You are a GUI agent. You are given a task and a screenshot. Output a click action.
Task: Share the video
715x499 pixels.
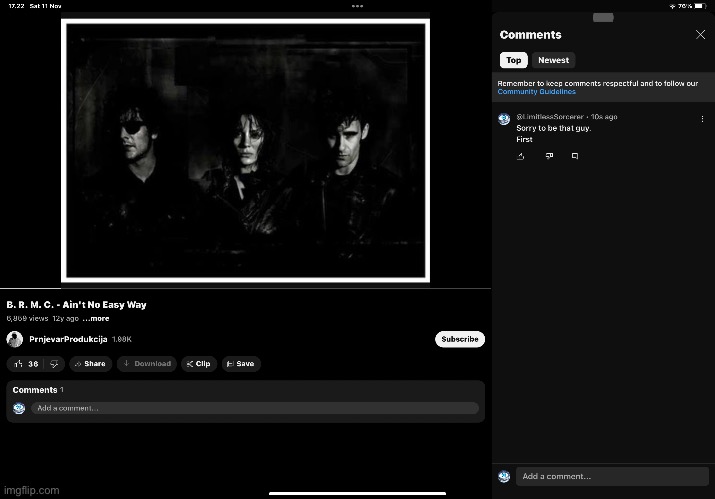coord(90,364)
